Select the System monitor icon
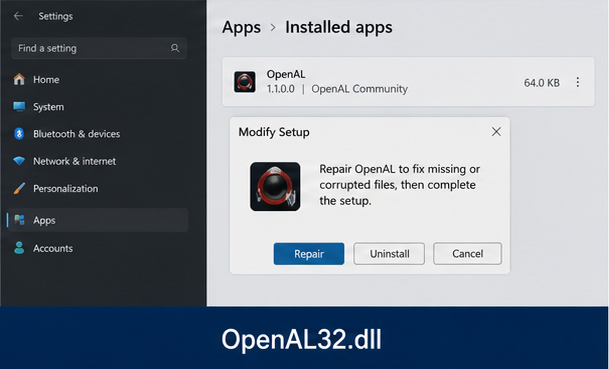Image resolution: width=609 pixels, height=369 pixels. click(x=19, y=106)
